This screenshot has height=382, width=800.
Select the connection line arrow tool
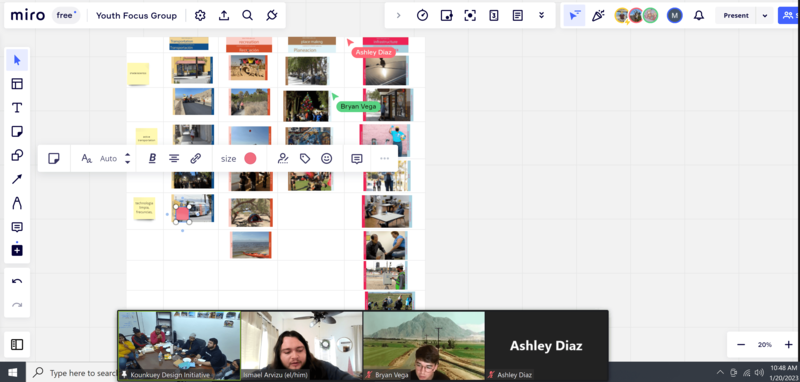[x=17, y=179]
